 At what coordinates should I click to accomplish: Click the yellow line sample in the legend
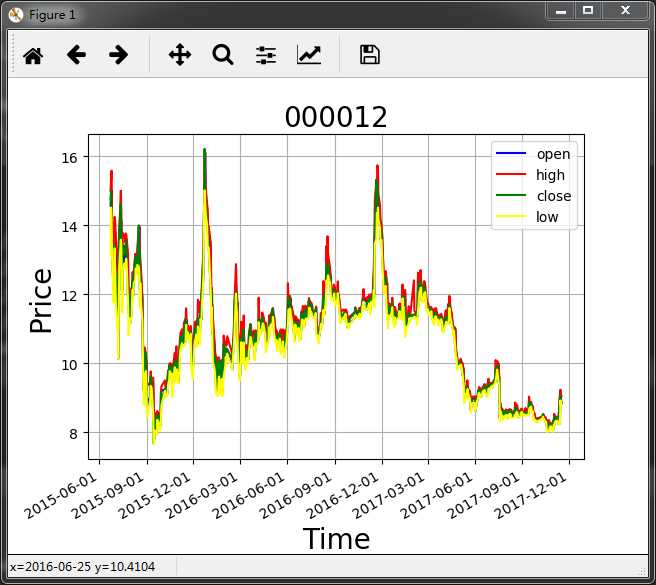511,216
